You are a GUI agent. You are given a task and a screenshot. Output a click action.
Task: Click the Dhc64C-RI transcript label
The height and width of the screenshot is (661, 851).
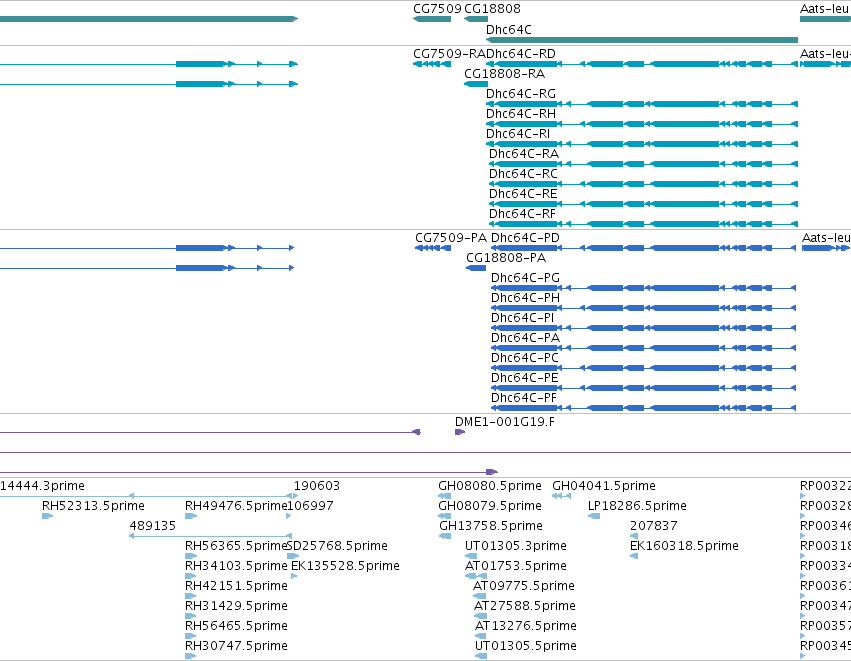click(518, 134)
